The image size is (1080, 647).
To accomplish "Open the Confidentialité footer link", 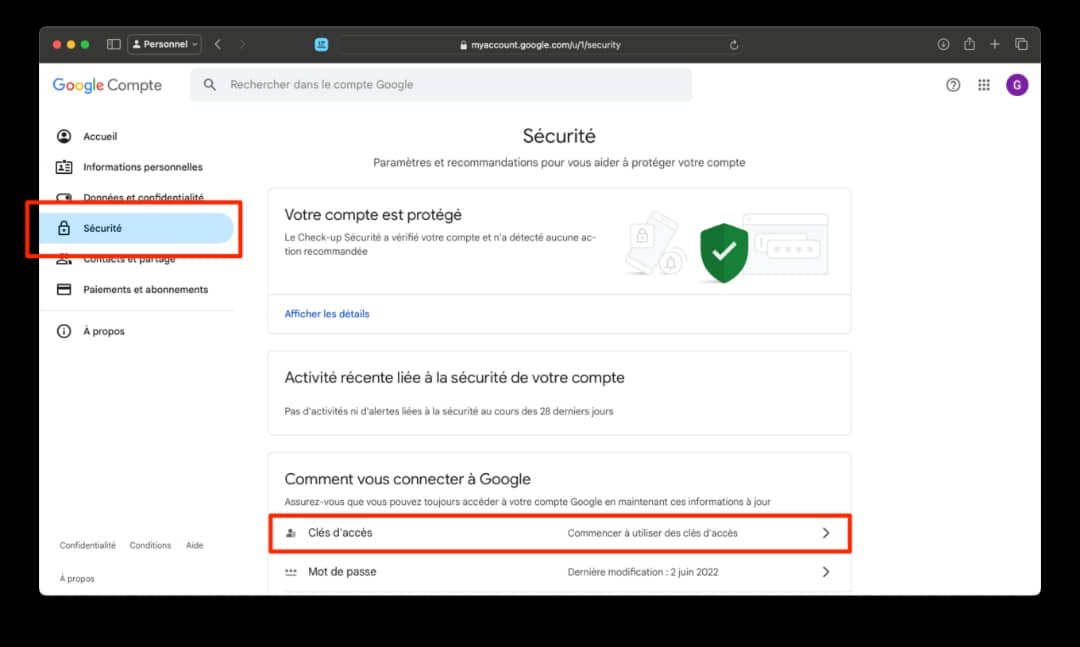I will pos(87,545).
